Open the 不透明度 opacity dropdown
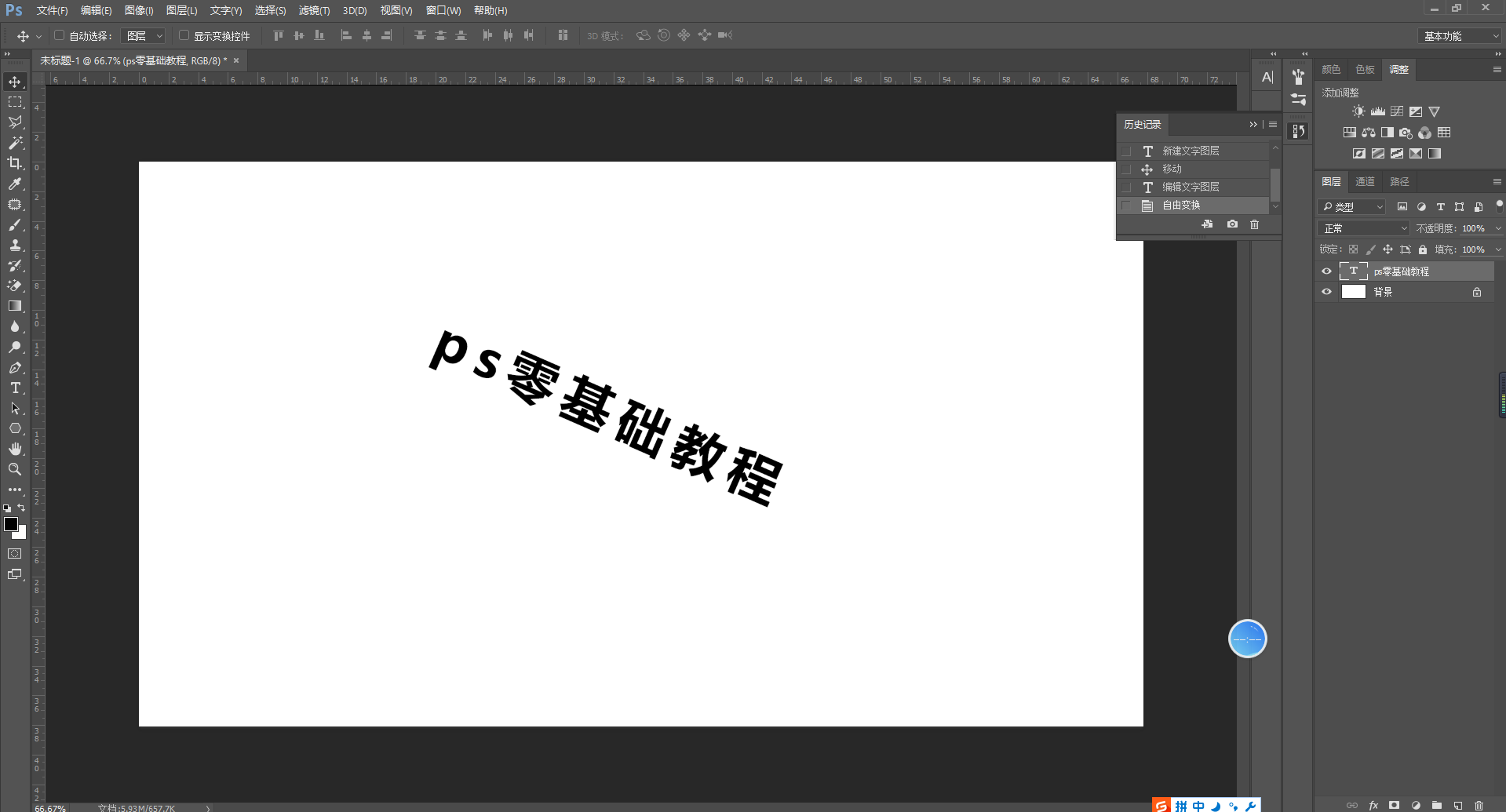Image resolution: width=1506 pixels, height=812 pixels. coord(1497,228)
